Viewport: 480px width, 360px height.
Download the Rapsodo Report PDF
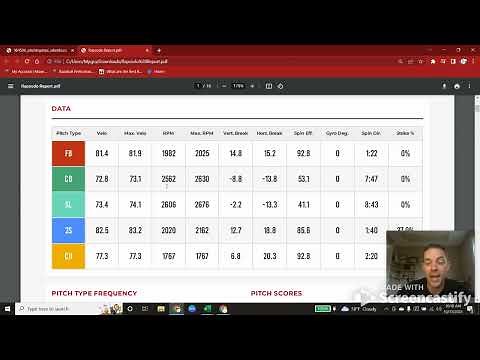tap(444, 86)
